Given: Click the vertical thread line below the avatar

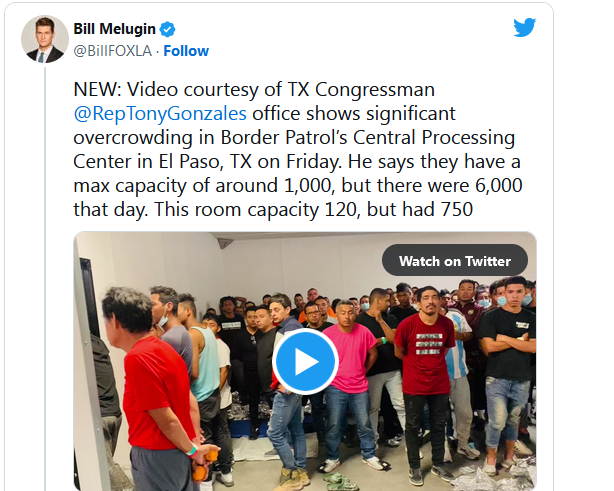Looking at the screenshot, I should coord(45,278).
